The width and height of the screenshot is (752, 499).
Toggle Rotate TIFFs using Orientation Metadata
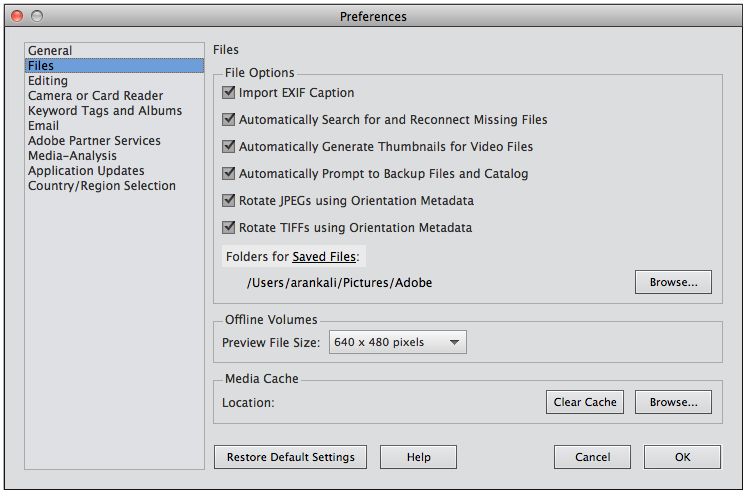[229, 226]
